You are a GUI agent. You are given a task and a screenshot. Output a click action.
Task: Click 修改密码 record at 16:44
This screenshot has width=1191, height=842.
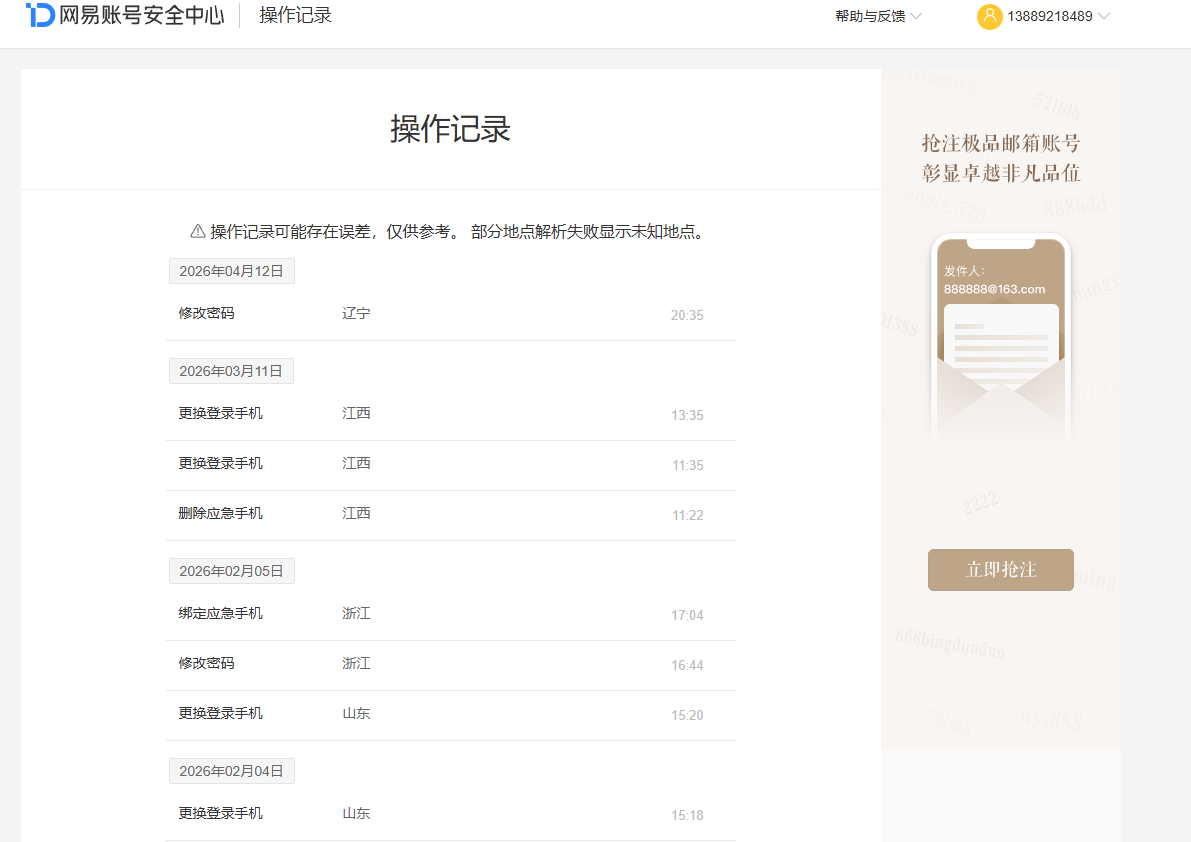[x=207, y=664]
